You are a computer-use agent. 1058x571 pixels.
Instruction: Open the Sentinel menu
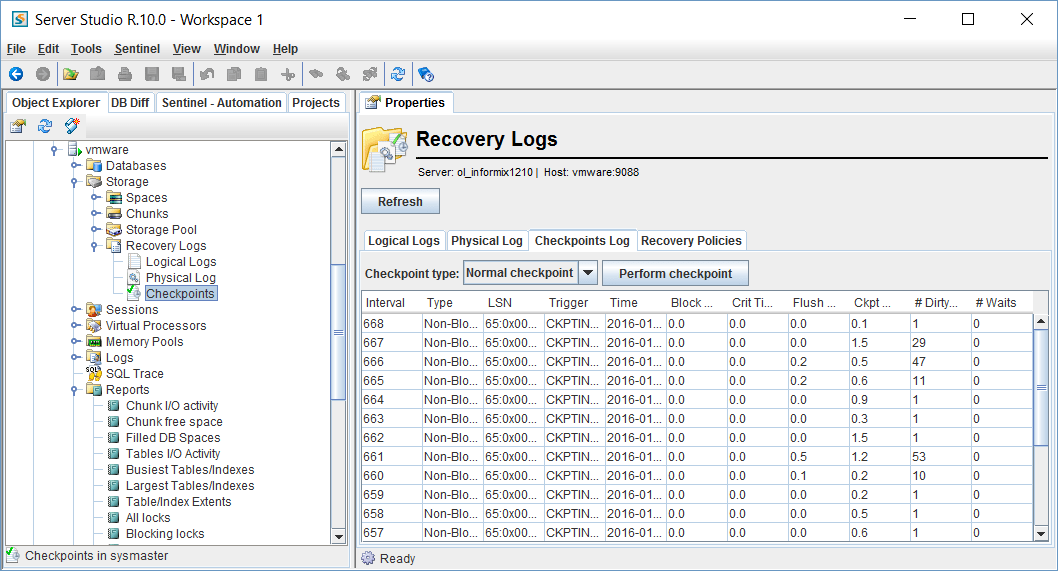pyautogui.click(x=137, y=49)
